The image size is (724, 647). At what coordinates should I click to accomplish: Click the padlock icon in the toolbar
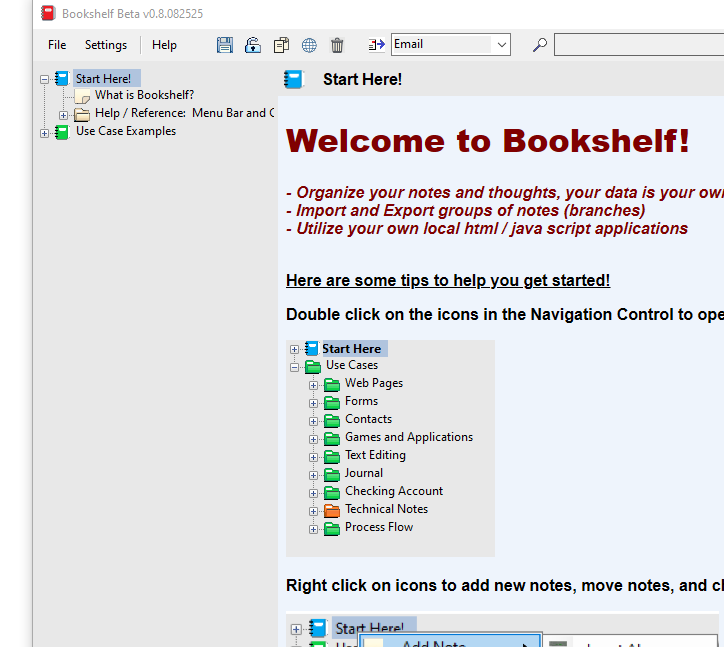pos(253,45)
